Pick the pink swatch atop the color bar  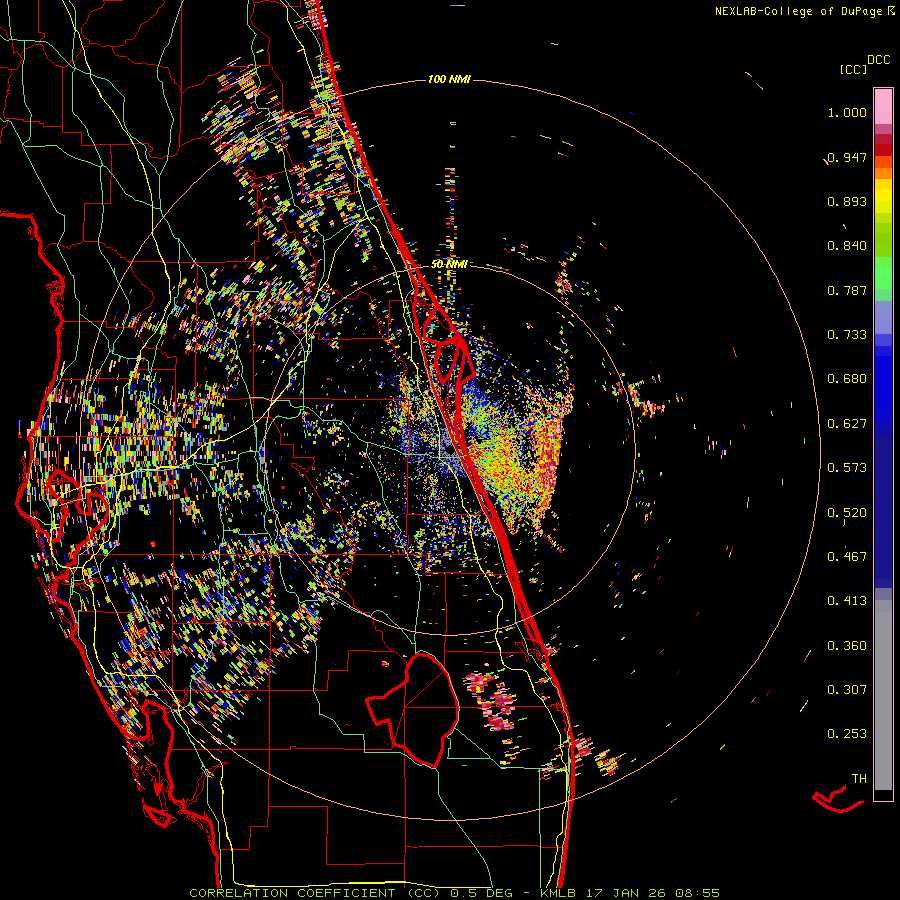pyautogui.click(x=883, y=104)
